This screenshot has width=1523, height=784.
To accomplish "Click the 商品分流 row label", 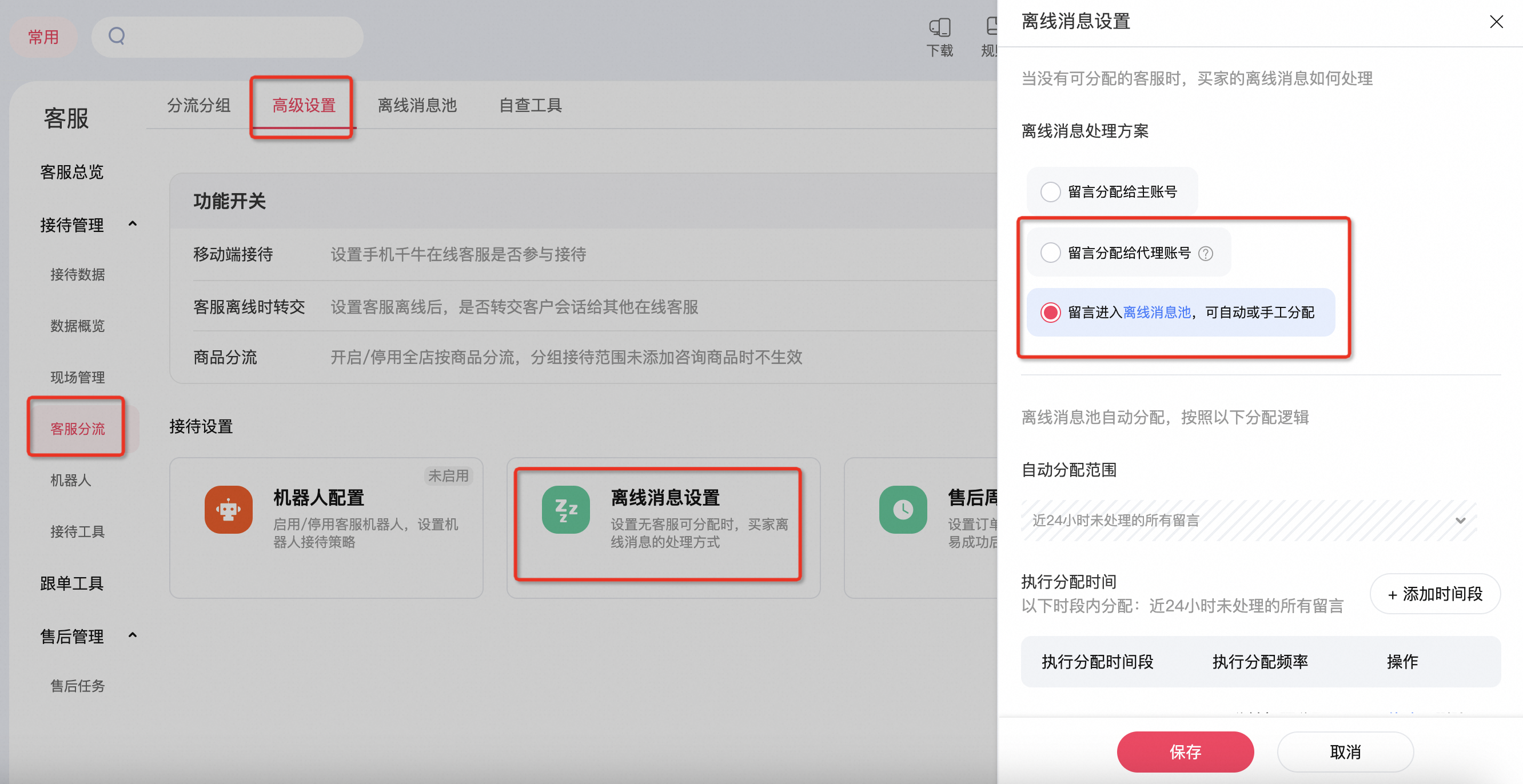I will click(x=225, y=357).
